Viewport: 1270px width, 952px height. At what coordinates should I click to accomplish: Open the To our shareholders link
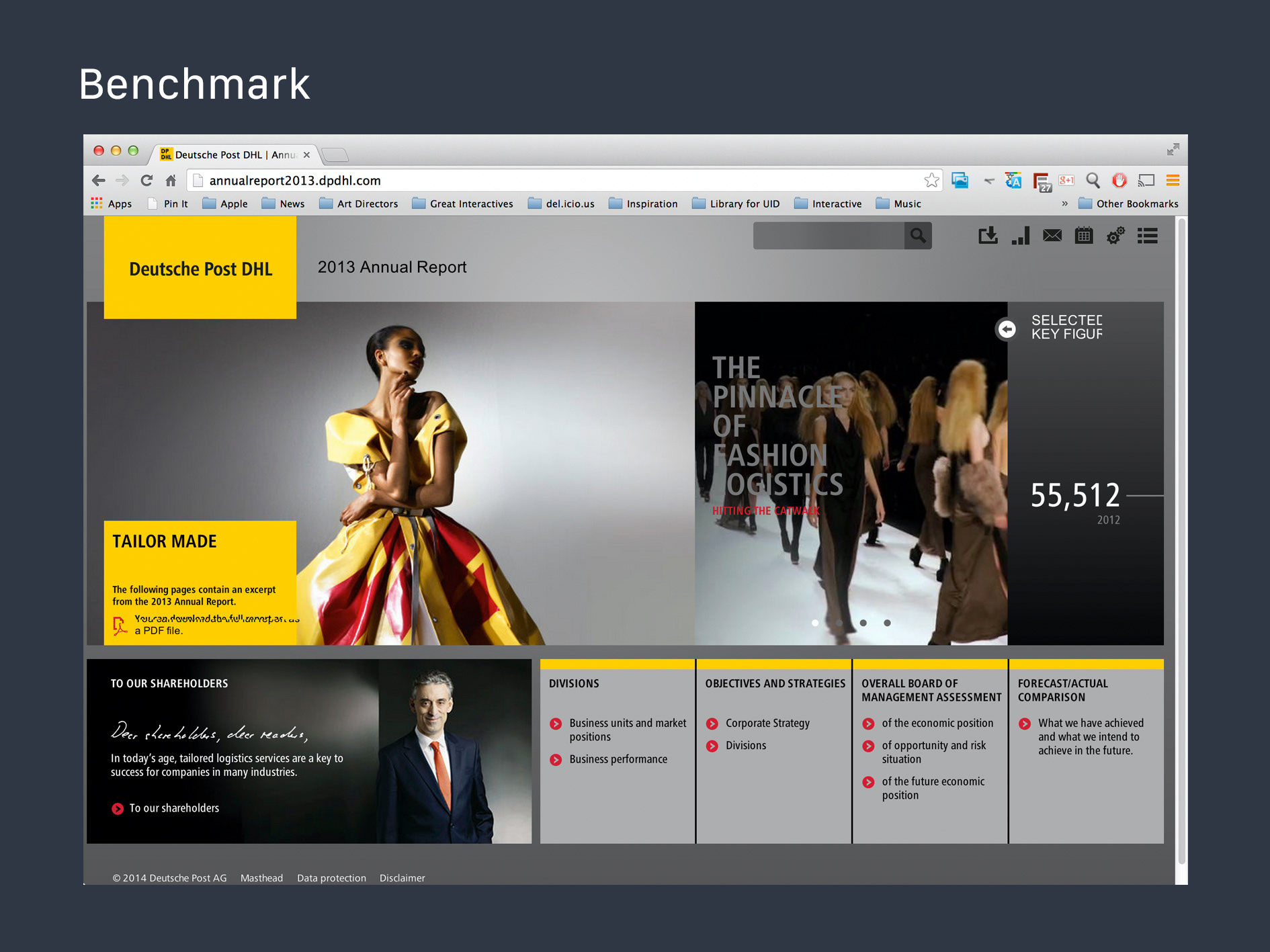click(x=165, y=808)
